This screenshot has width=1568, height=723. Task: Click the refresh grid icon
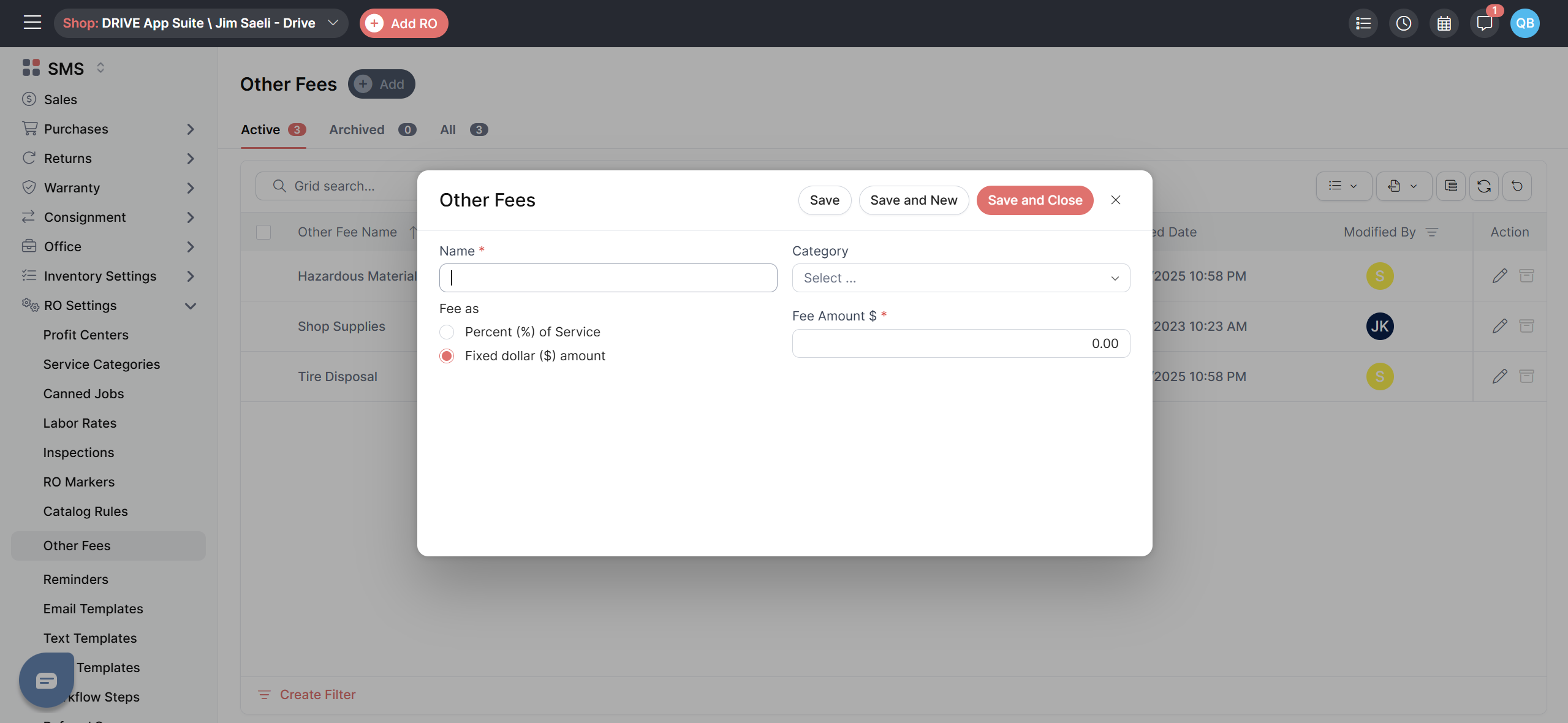click(1483, 186)
